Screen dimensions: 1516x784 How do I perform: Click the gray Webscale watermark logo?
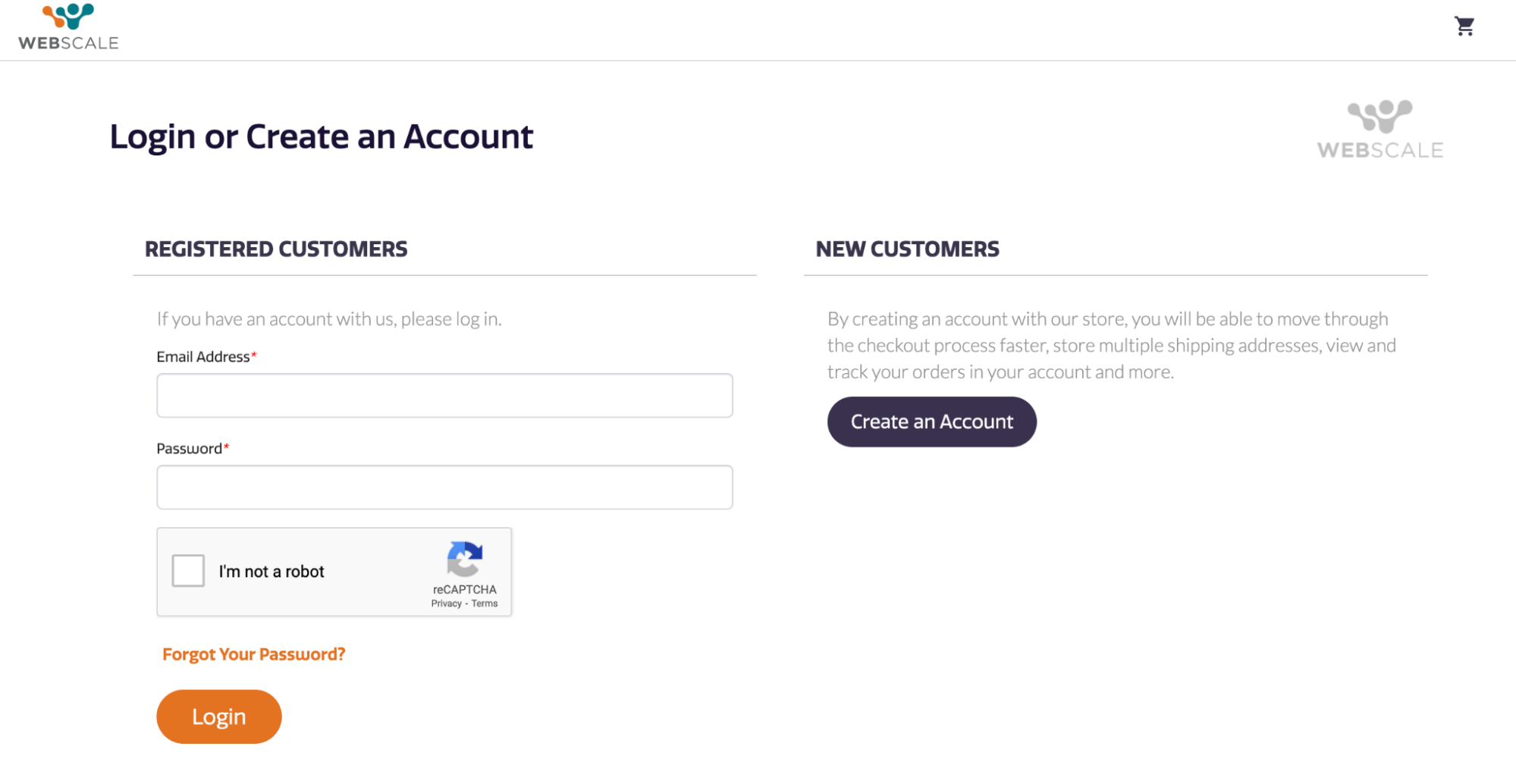click(1379, 130)
